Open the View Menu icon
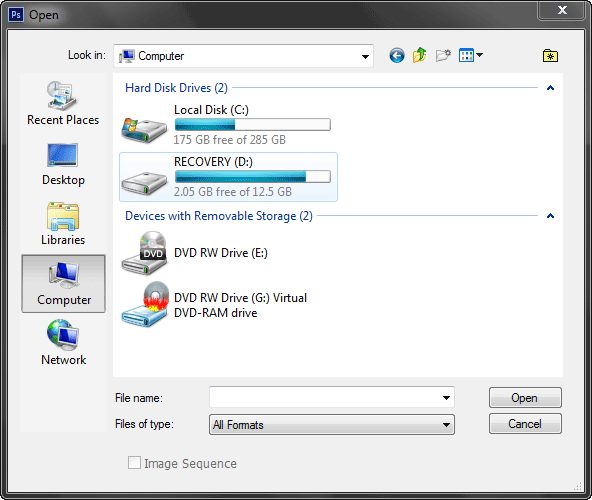 click(x=470, y=56)
